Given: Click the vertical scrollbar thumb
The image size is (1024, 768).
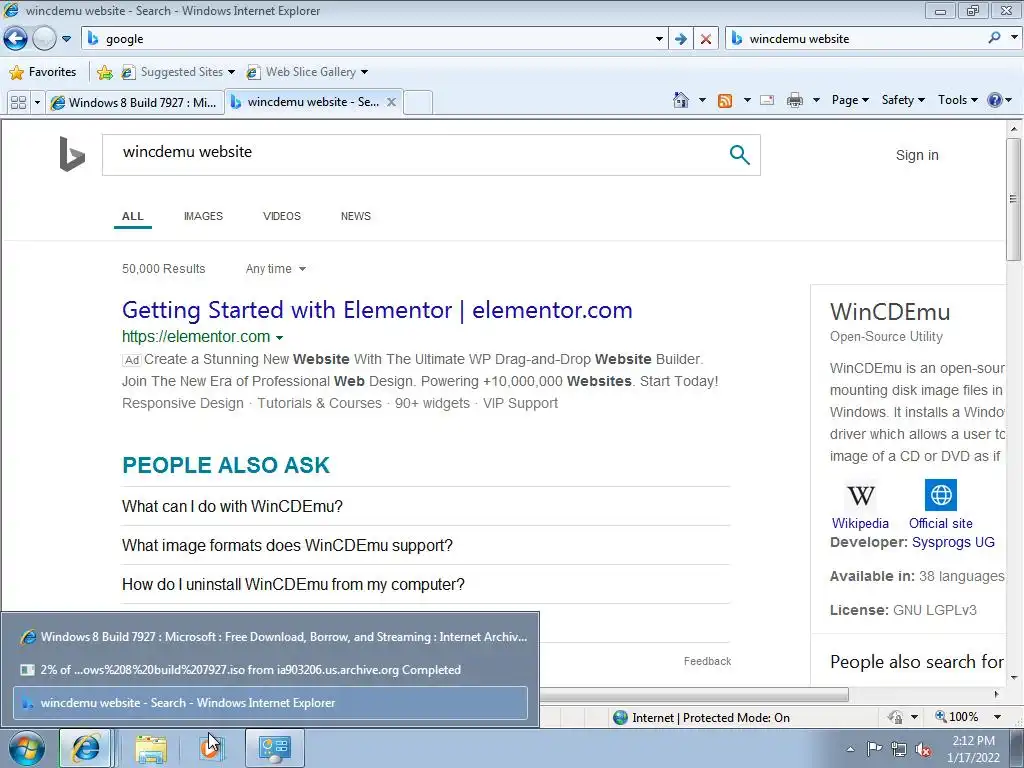Looking at the screenshot, I should pyautogui.click(x=1013, y=199).
